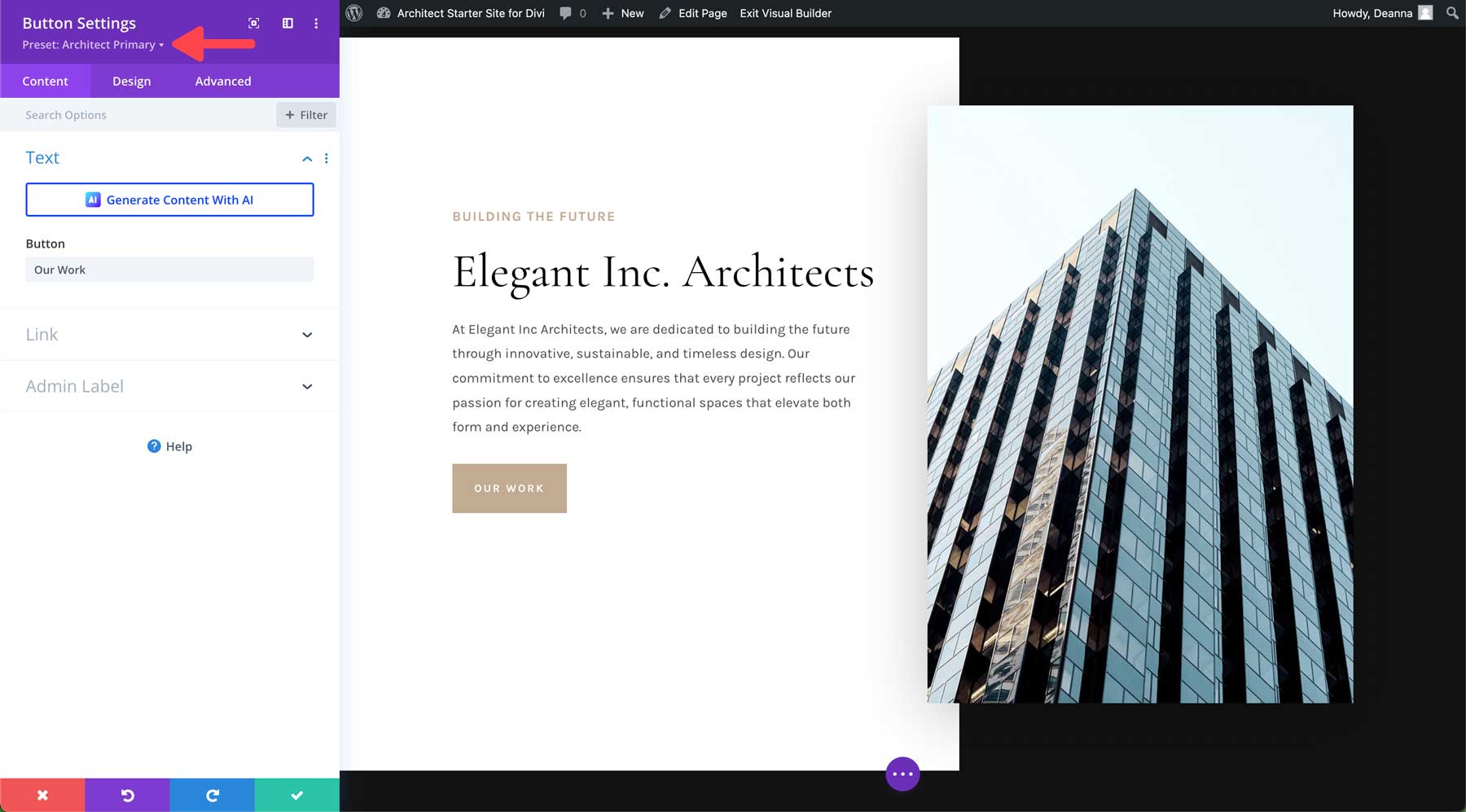Open Button Settings three-dot menu
Image resolution: width=1466 pixels, height=812 pixels.
(x=317, y=23)
